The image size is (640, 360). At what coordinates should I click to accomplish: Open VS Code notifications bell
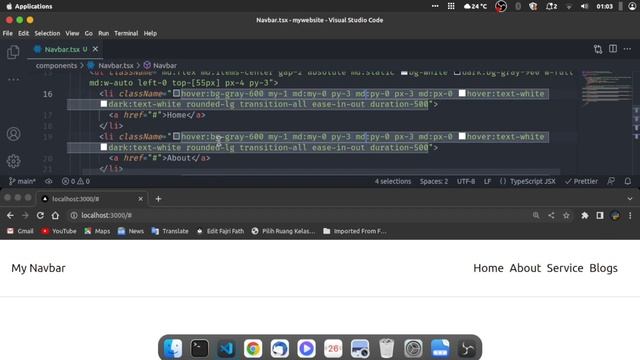point(628,181)
